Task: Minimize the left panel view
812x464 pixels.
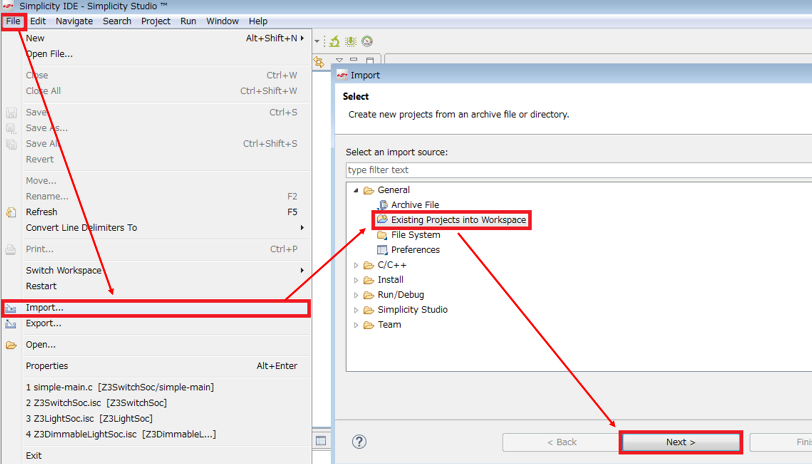Action: [x=354, y=60]
